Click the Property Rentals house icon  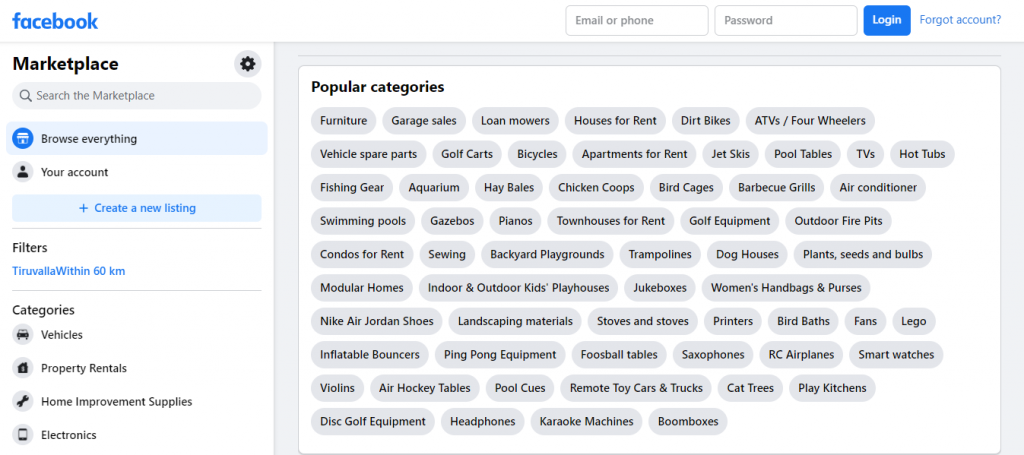(x=22, y=368)
